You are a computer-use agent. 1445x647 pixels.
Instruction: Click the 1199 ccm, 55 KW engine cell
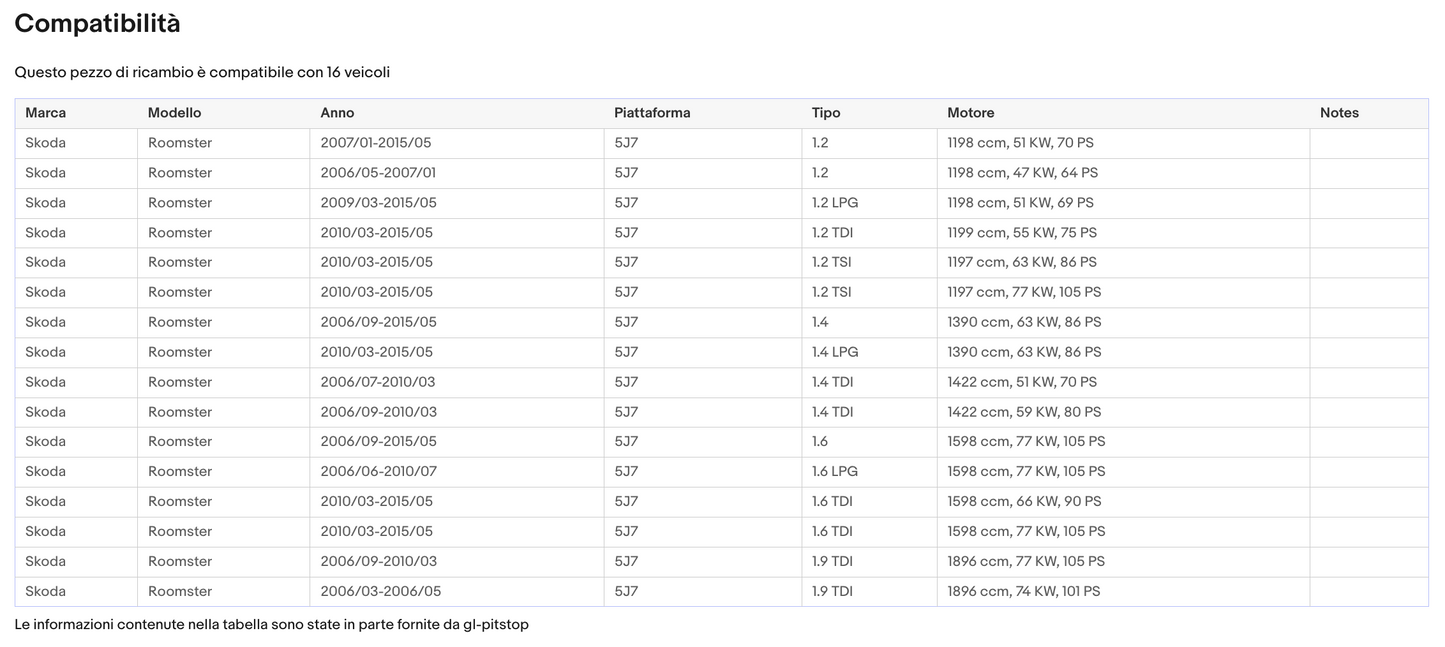pyautogui.click(x=1021, y=233)
